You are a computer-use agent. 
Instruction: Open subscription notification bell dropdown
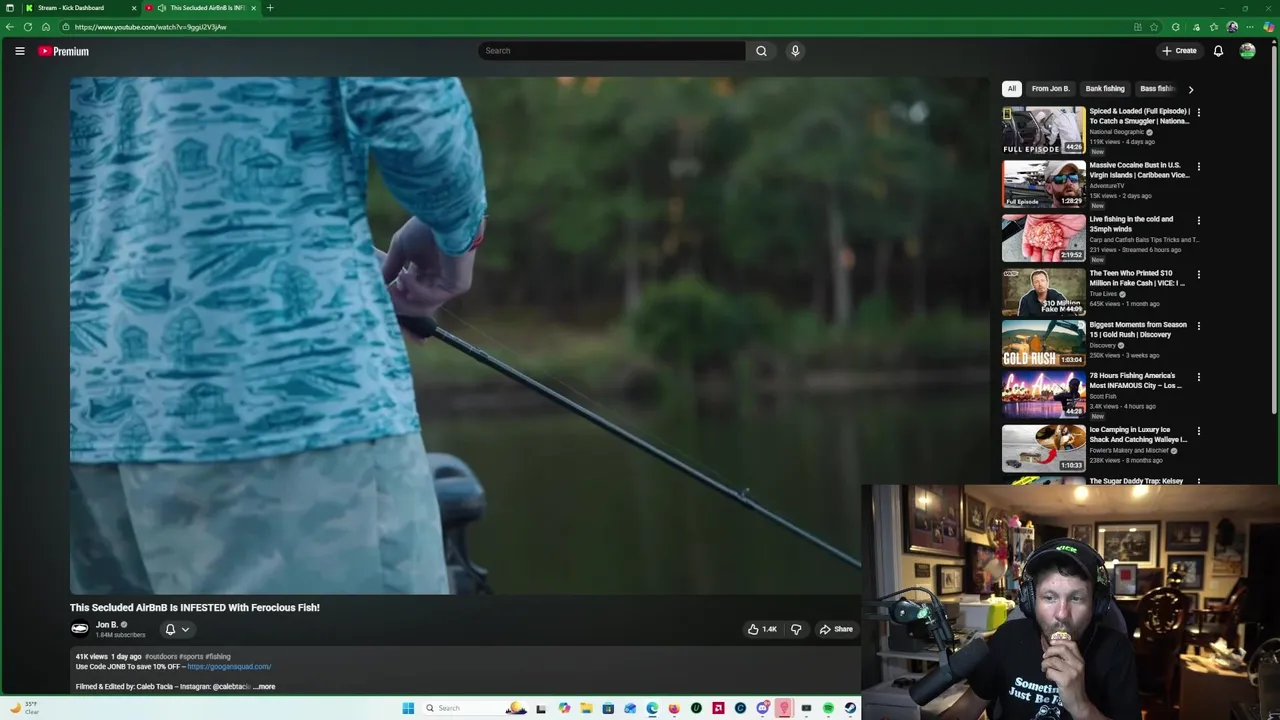[x=177, y=629]
